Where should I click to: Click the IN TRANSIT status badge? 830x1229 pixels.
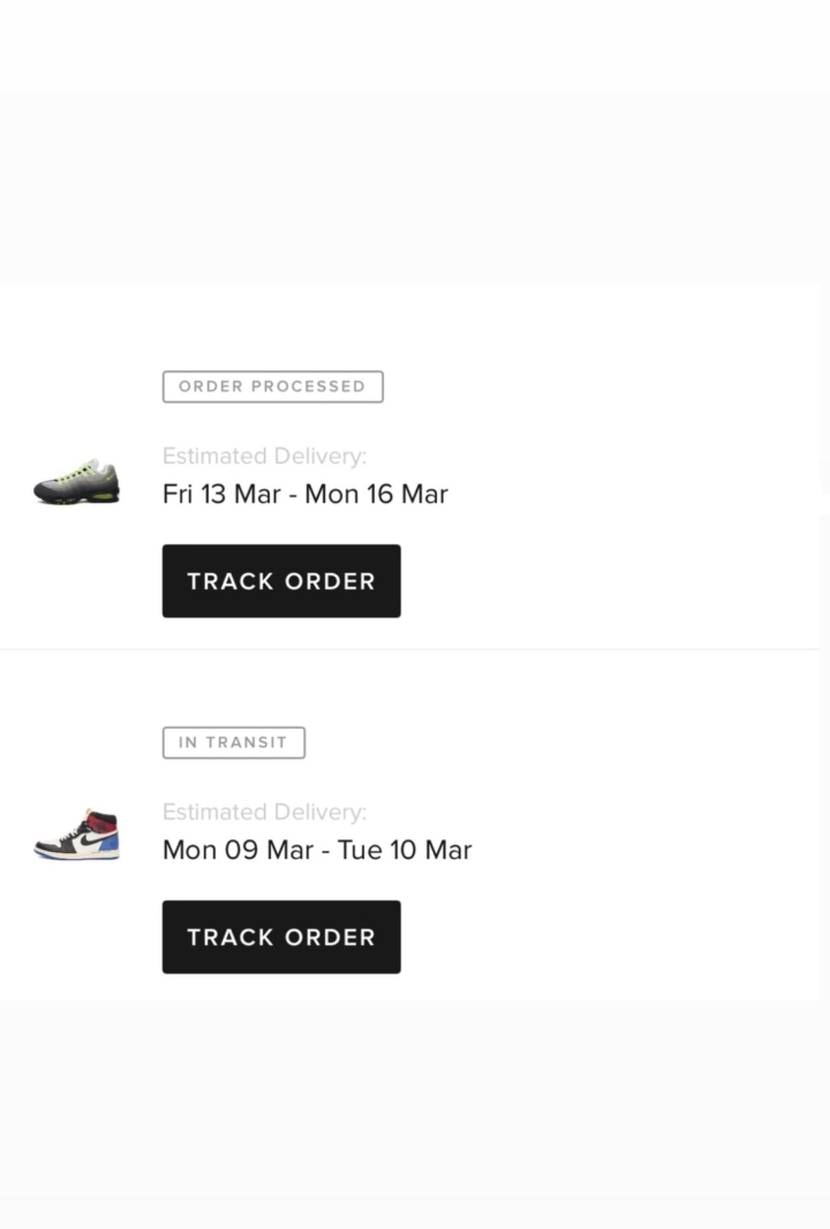click(x=233, y=743)
